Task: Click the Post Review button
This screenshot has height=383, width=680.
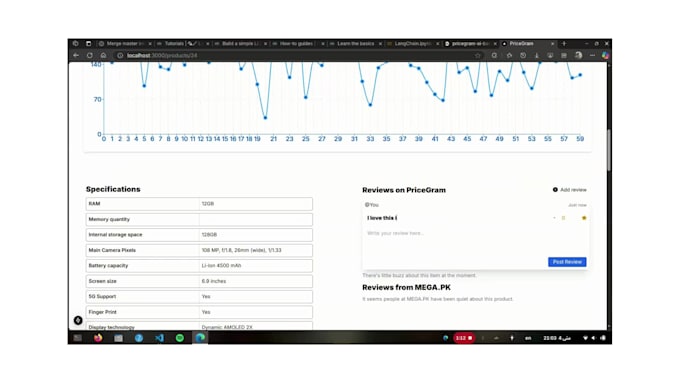Action: (567, 262)
